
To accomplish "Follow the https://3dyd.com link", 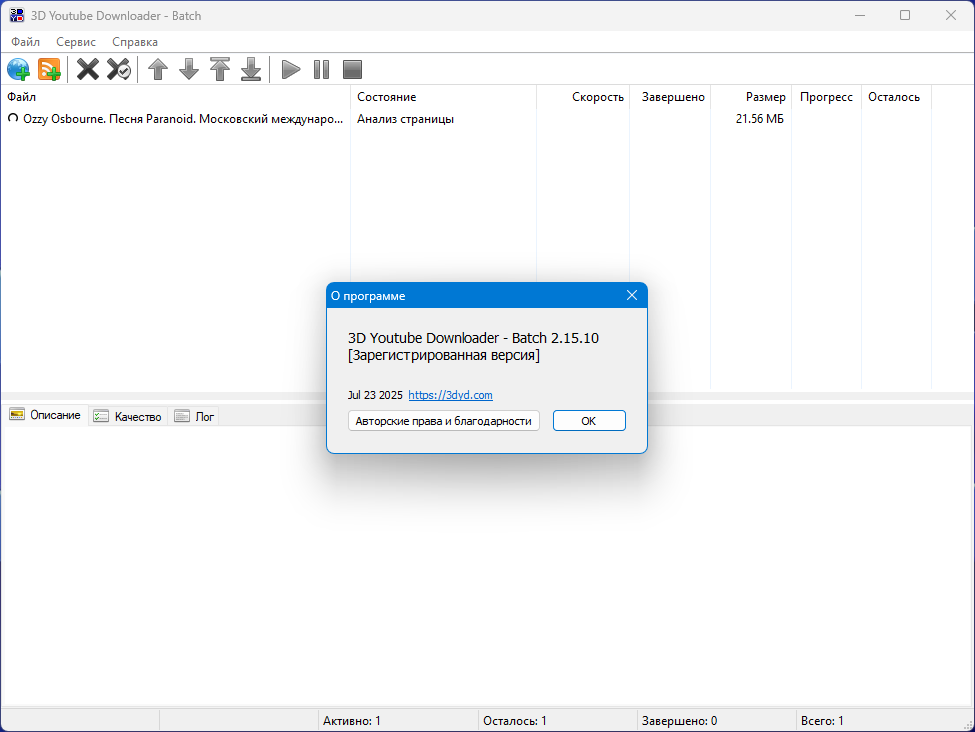I will [x=450, y=395].
